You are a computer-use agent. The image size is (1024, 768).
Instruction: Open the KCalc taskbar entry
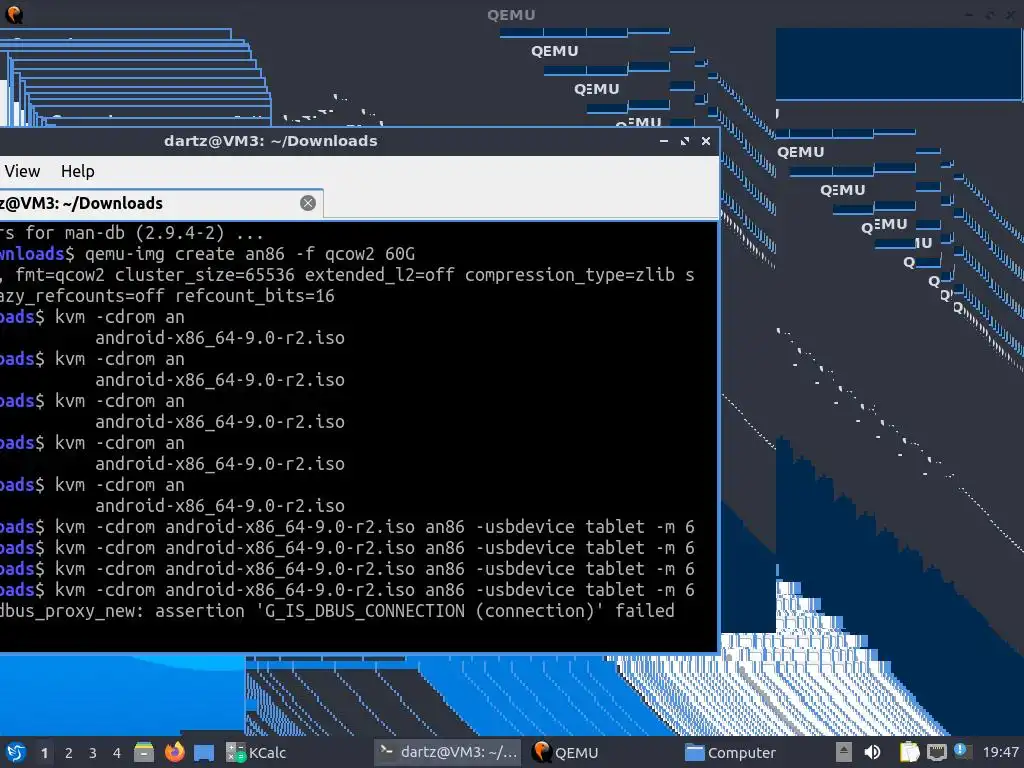[x=256, y=752]
